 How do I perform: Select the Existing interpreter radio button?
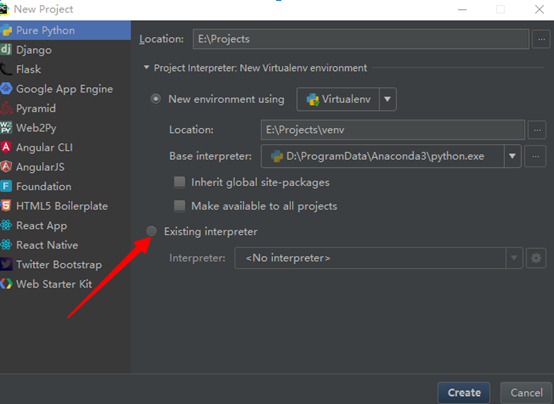click(x=152, y=231)
